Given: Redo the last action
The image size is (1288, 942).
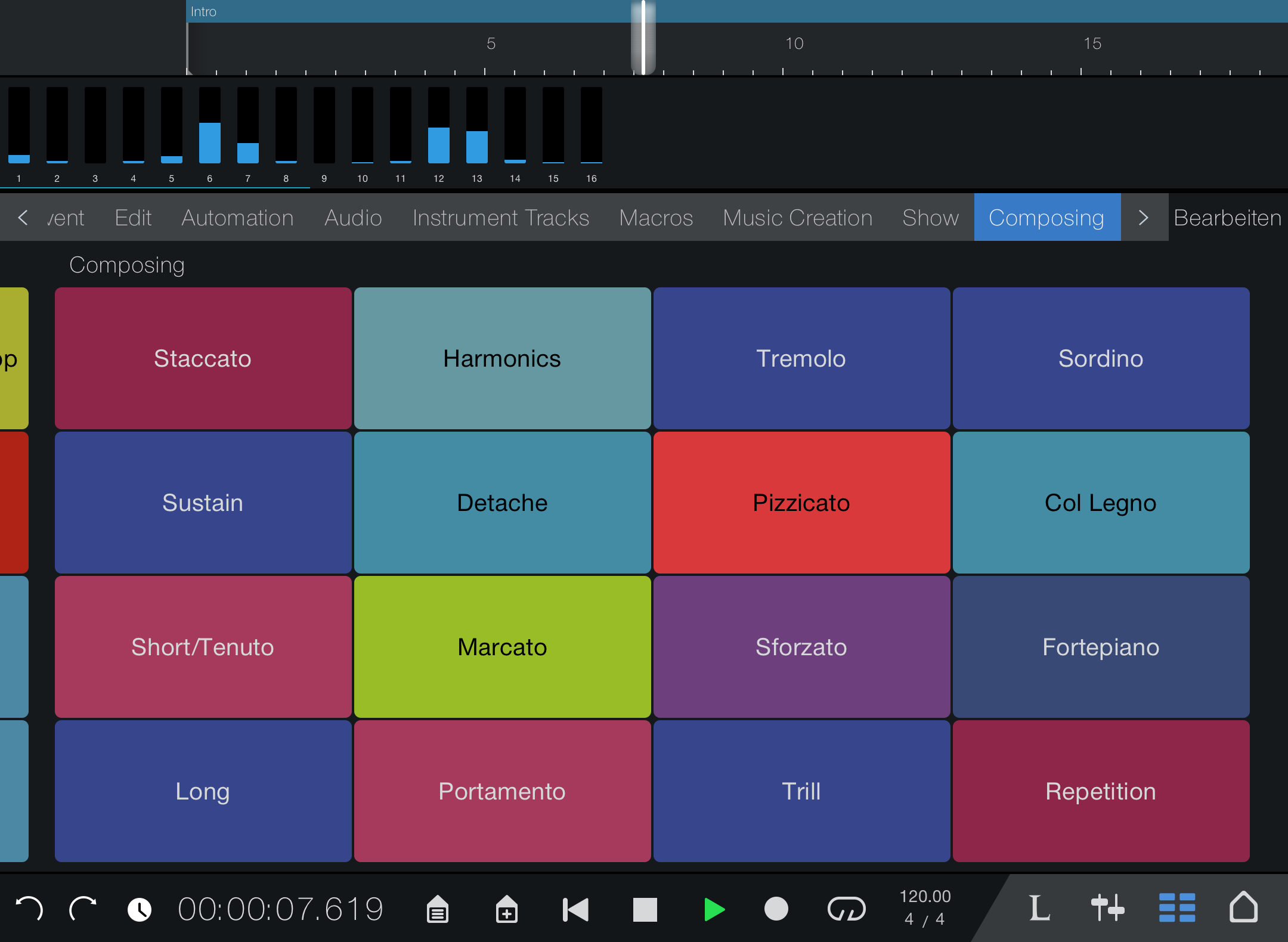Looking at the screenshot, I should (83, 909).
